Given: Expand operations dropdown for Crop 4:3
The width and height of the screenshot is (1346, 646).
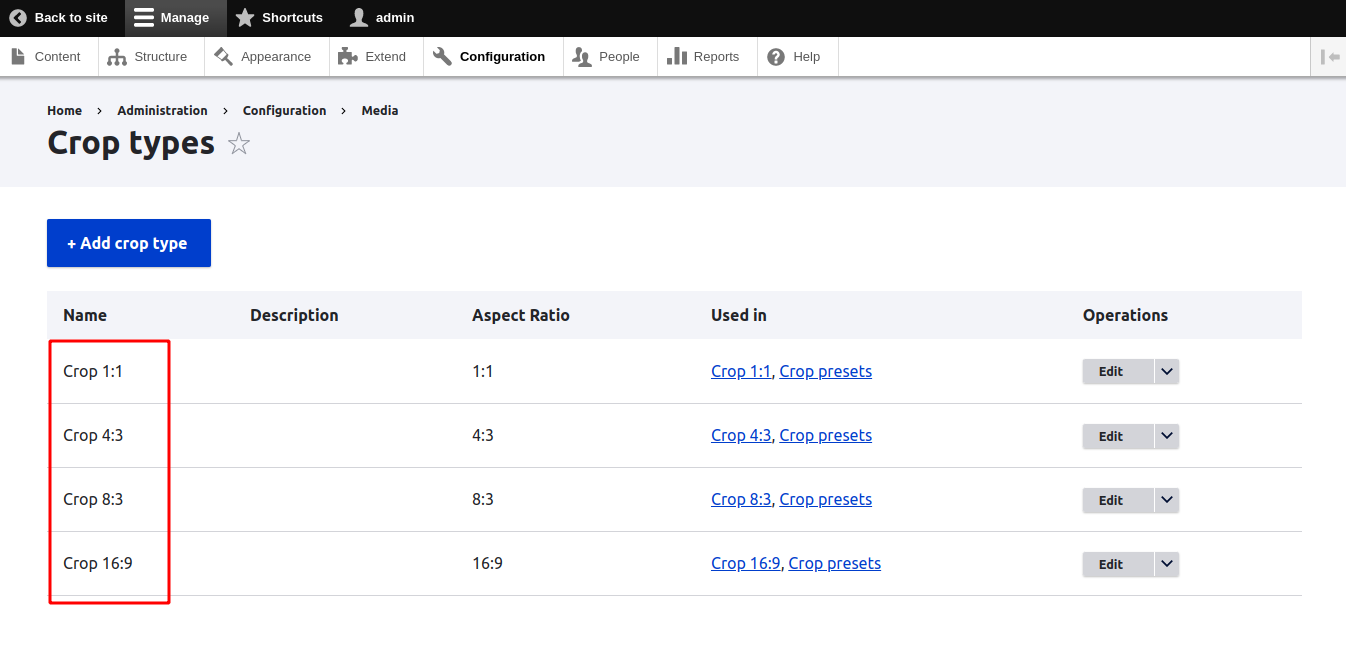Looking at the screenshot, I should point(1166,436).
